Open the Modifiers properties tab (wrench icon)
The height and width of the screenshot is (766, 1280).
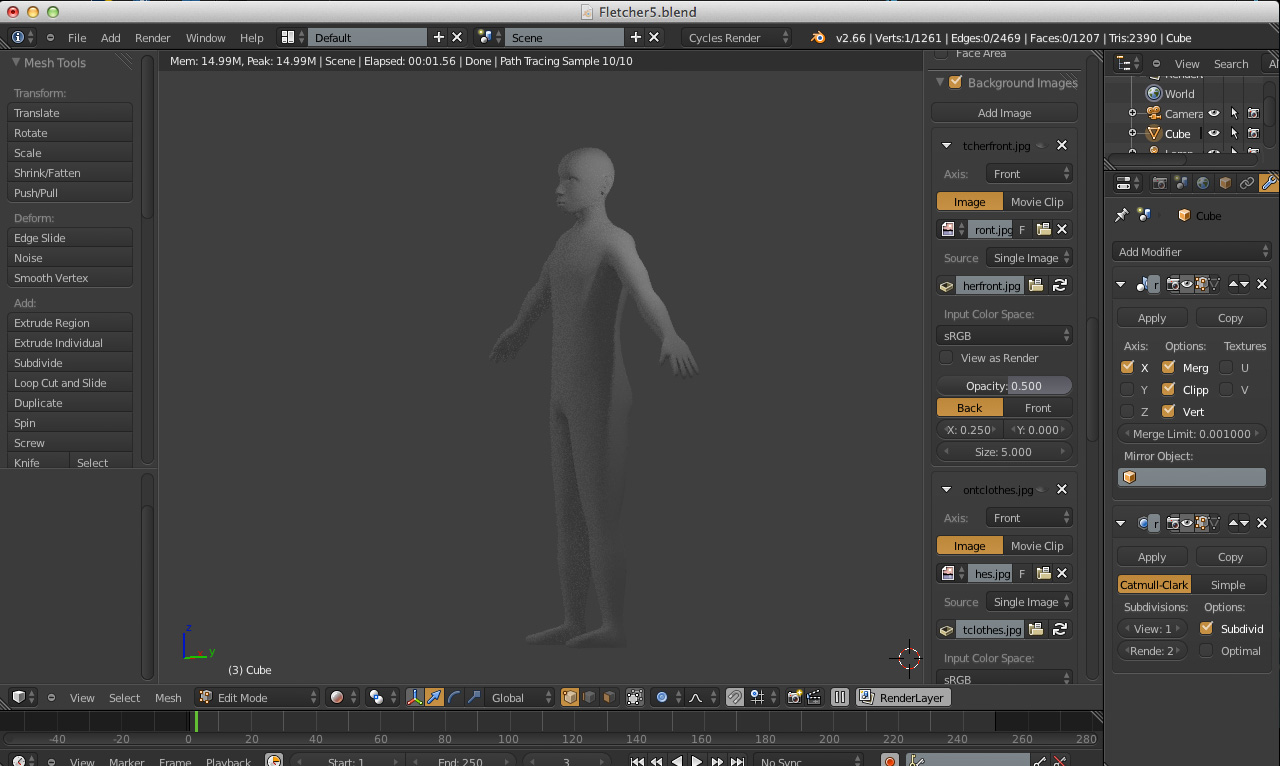(x=1269, y=183)
